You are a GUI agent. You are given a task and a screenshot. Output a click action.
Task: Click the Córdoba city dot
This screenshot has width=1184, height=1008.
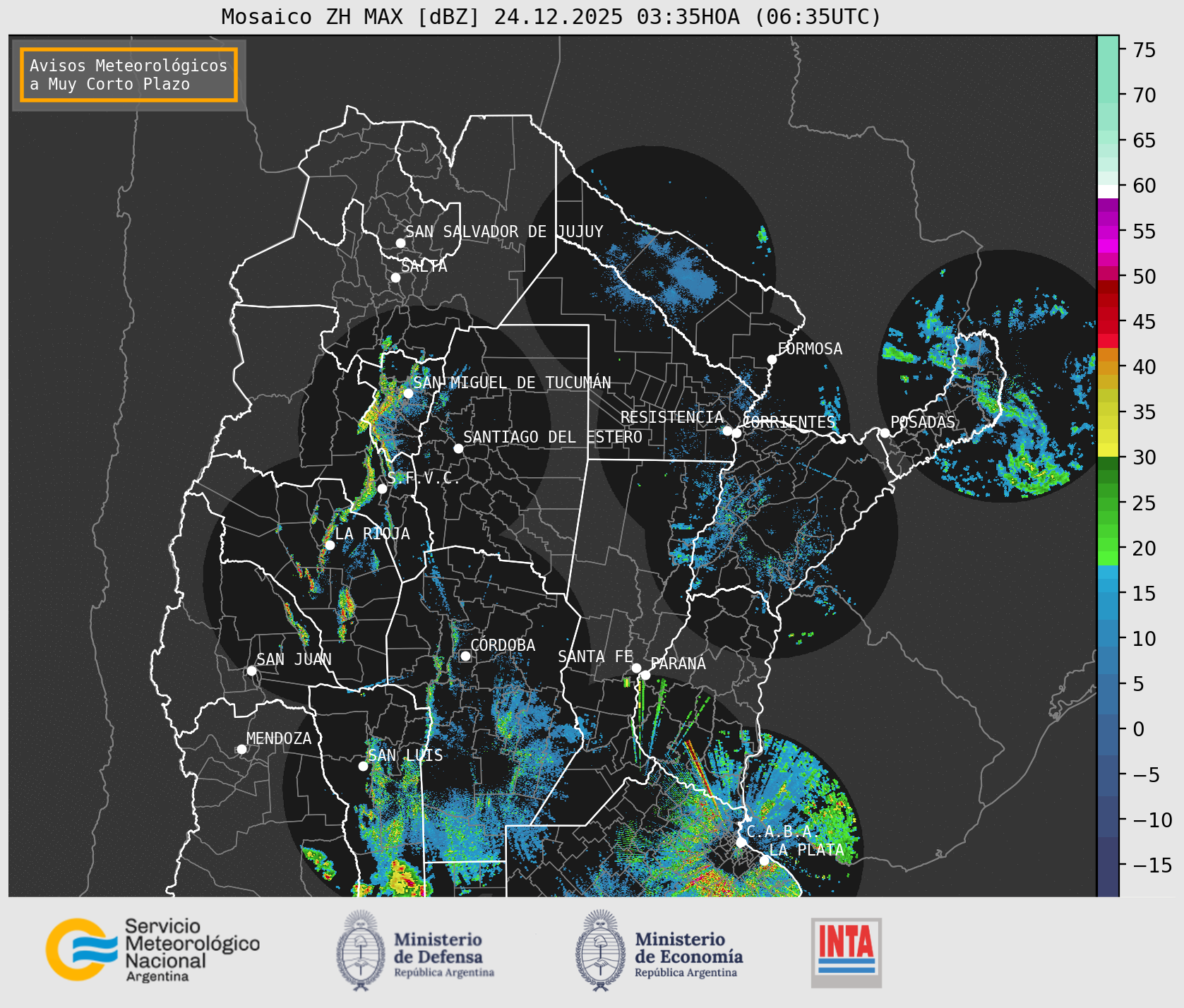click(x=465, y=656)
